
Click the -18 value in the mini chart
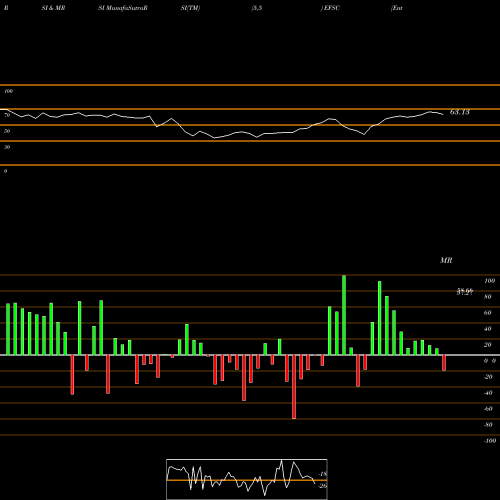pyautogui.click(x=323, y=474)
